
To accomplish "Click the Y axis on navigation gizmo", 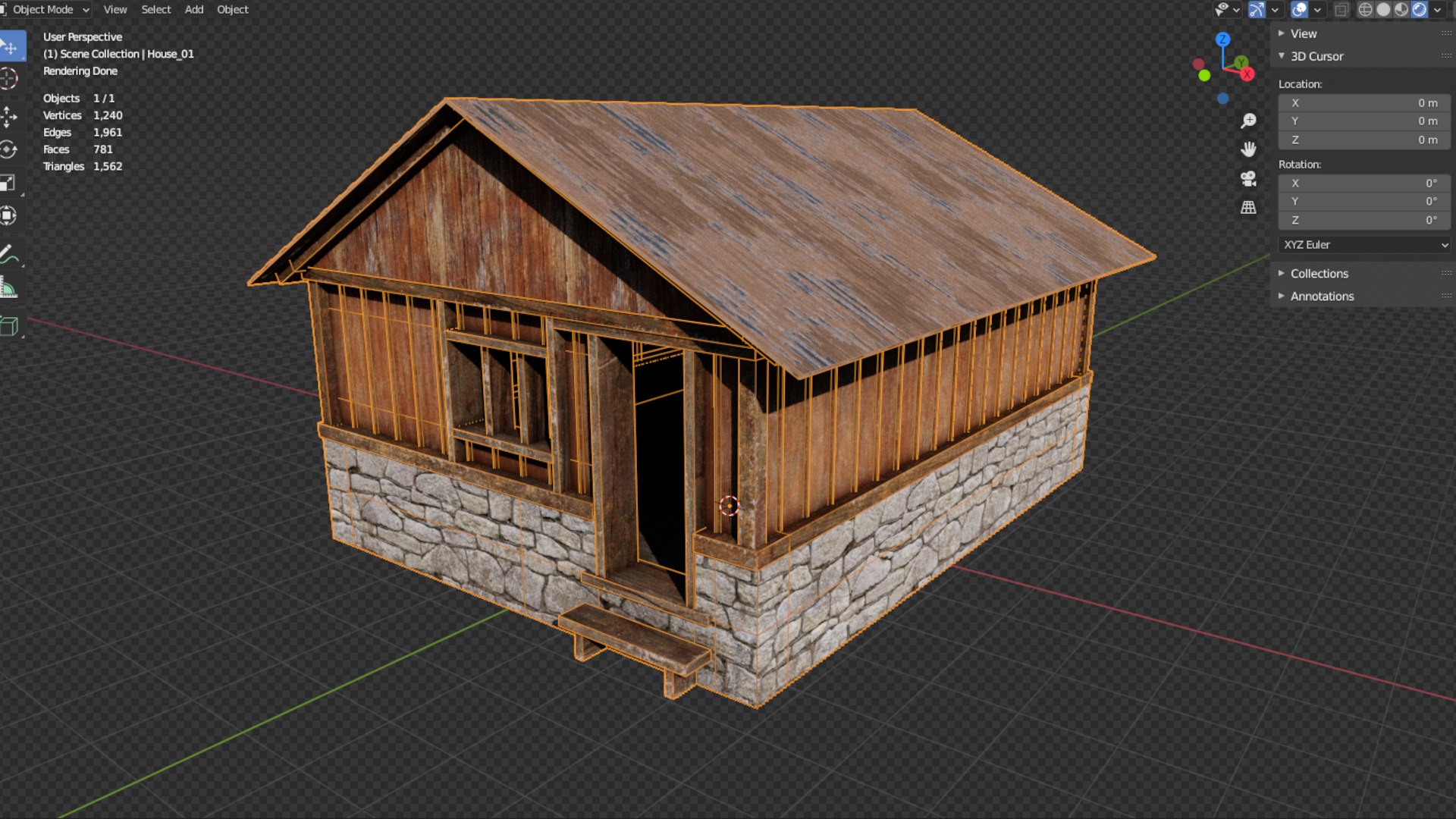I will (1241, 61).
